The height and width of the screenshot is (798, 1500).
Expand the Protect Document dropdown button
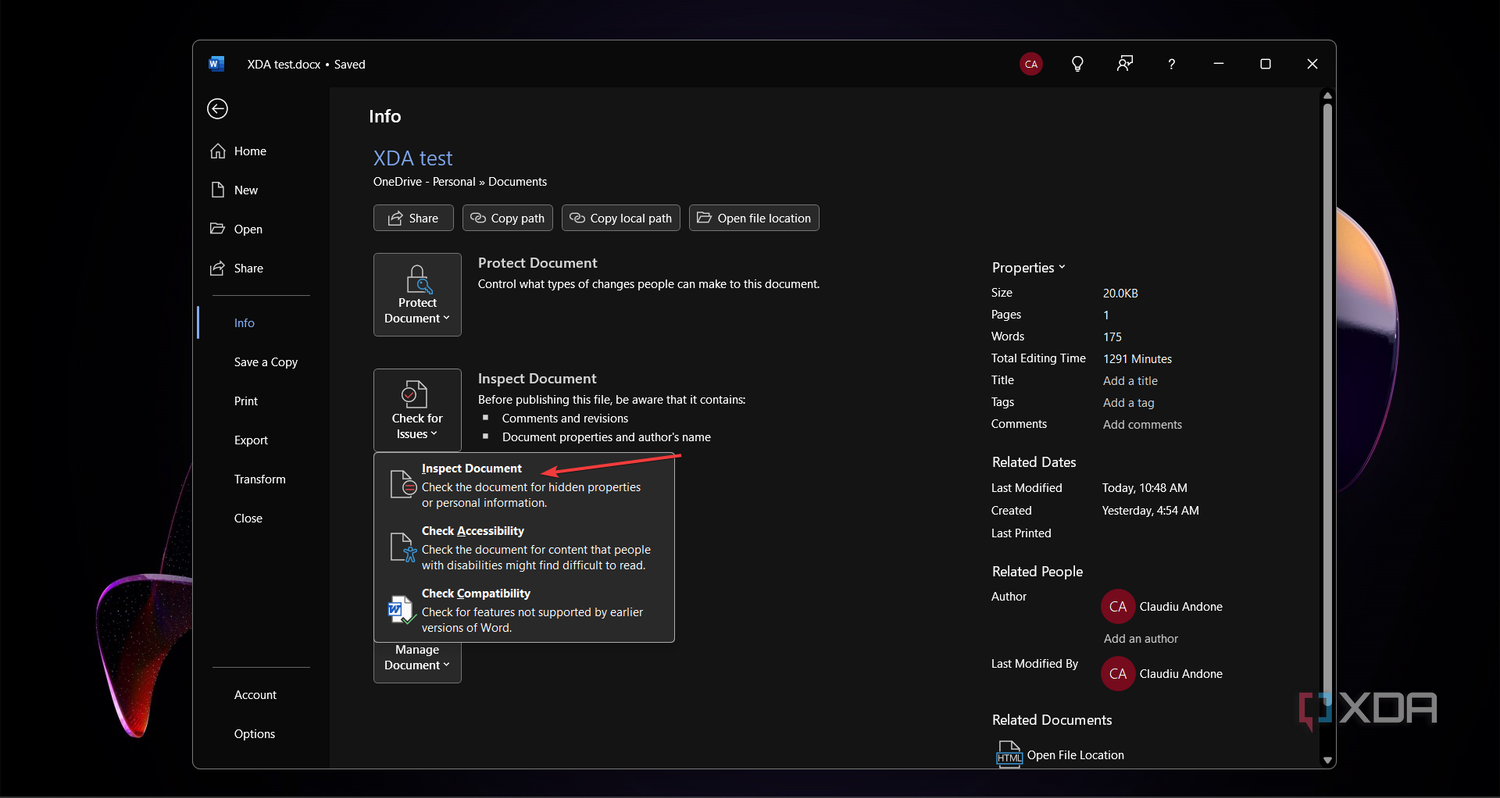coord(417,295)
